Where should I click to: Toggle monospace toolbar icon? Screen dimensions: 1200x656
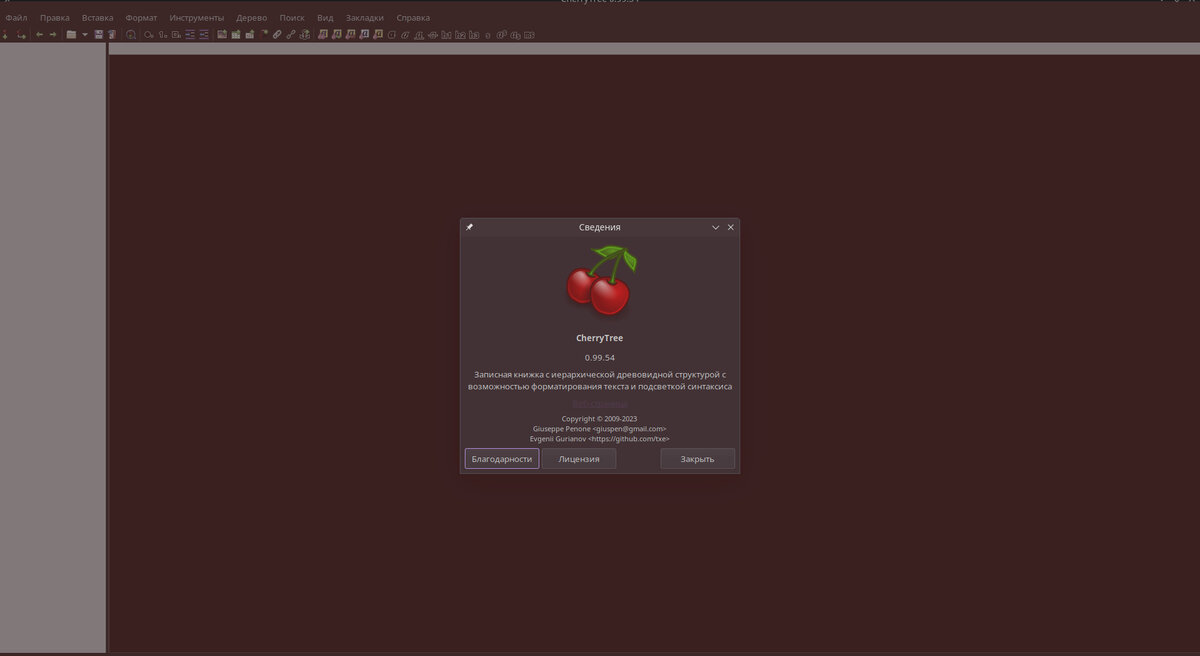click(529, 35)
